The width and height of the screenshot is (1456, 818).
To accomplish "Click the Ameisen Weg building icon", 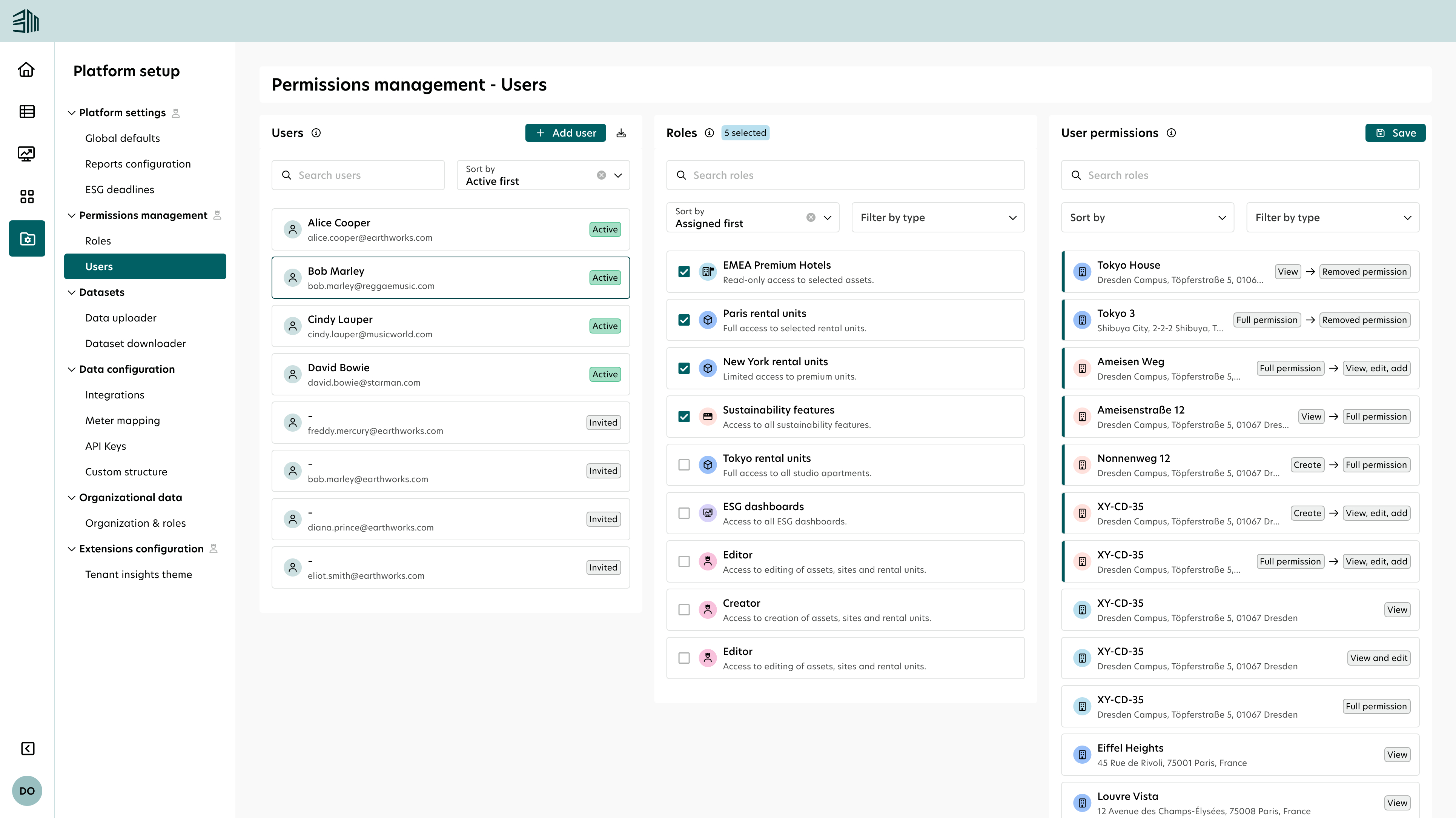I will (1082, 369).
